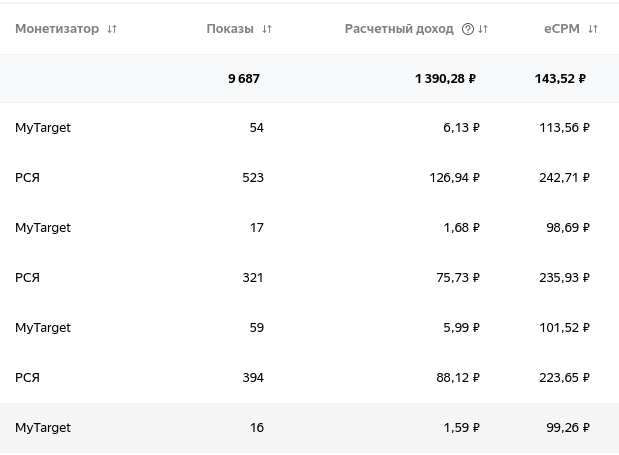Click the eCPM column header label
Image resolution: width=619 pixels, height=455 pixels.
[x=562, y=29]
